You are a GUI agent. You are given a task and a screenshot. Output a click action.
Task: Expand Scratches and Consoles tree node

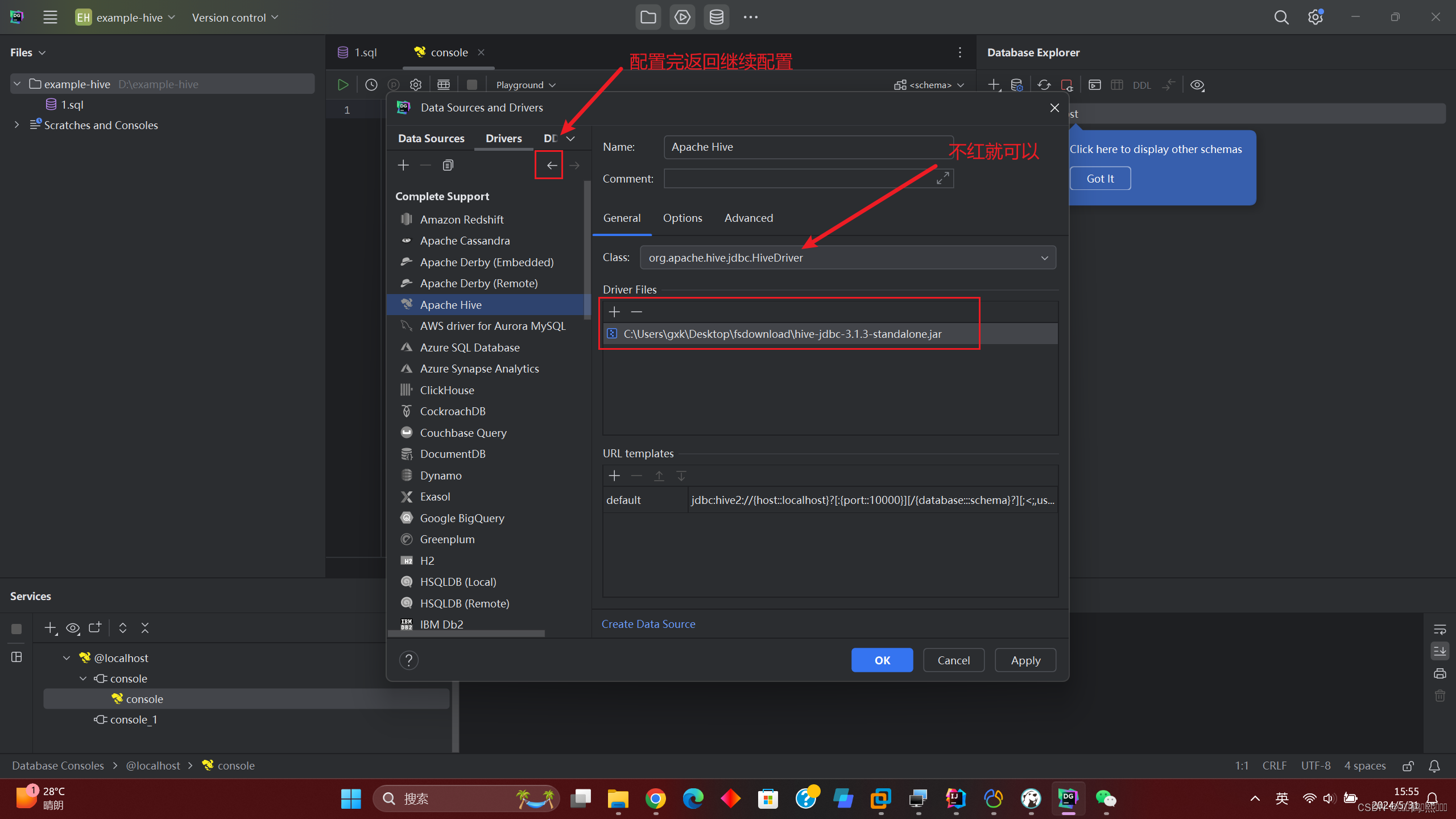pyautogui.click(x=17, y=125)
